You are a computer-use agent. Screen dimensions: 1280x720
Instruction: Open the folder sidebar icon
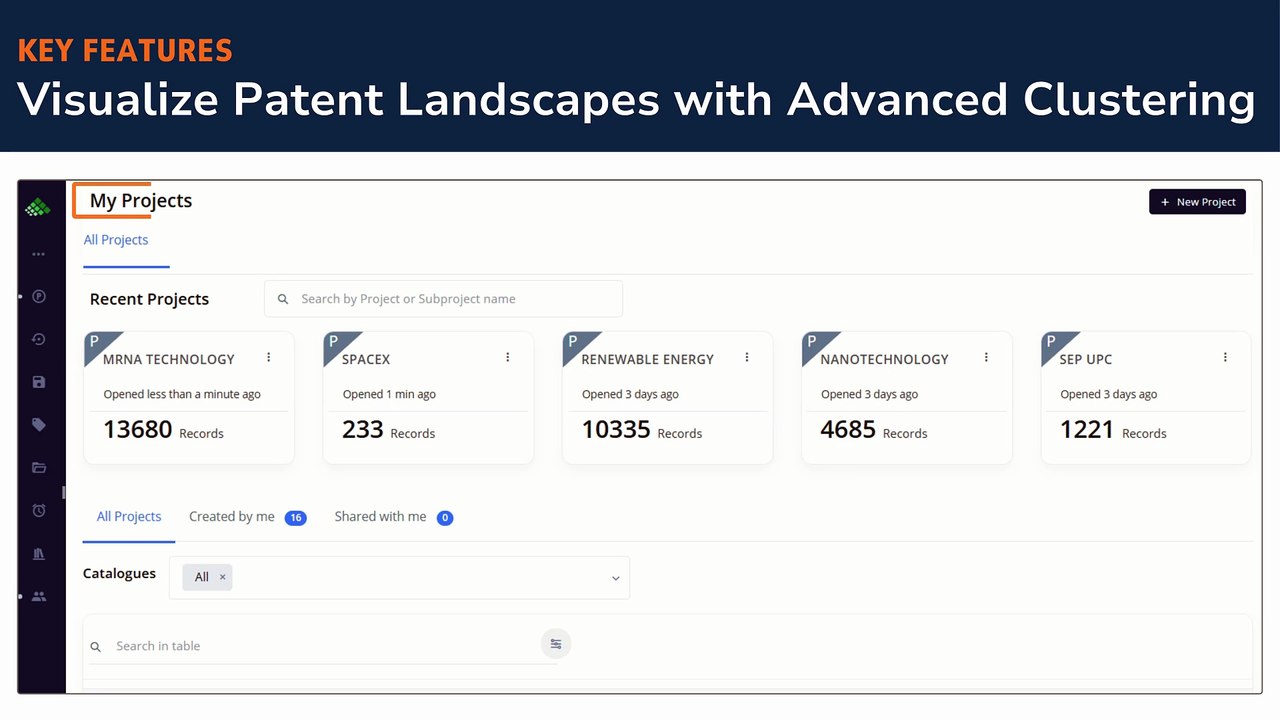[39, 467]
